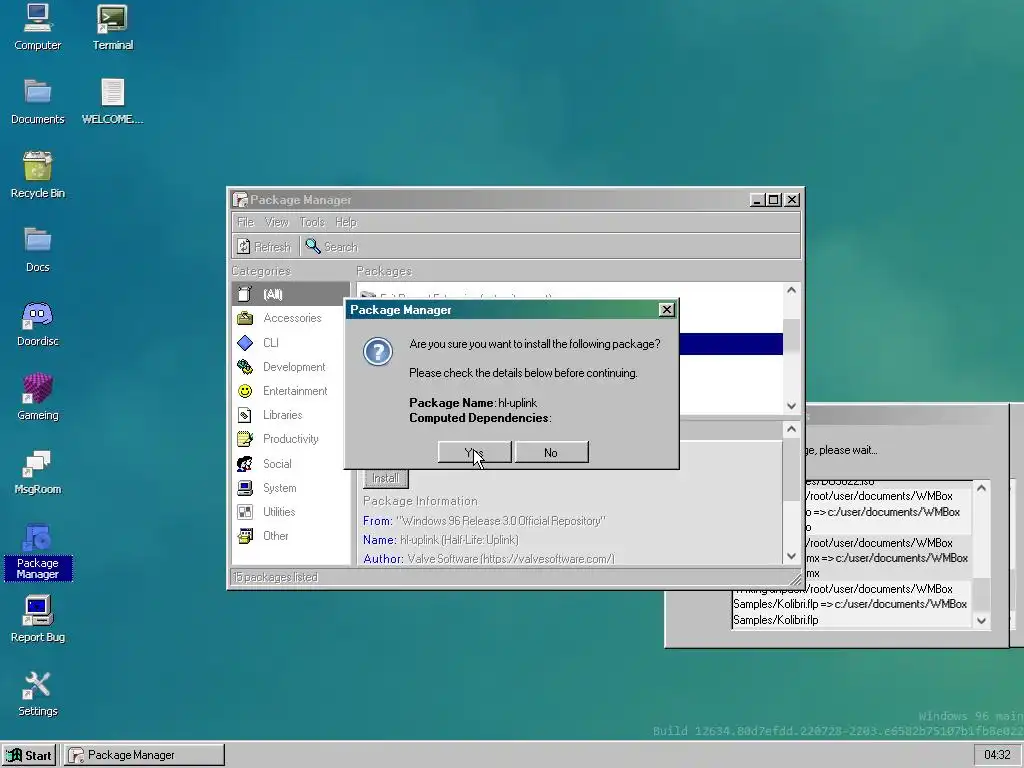Select the System category
This screenshot has height=768, width=1024.
291,488
